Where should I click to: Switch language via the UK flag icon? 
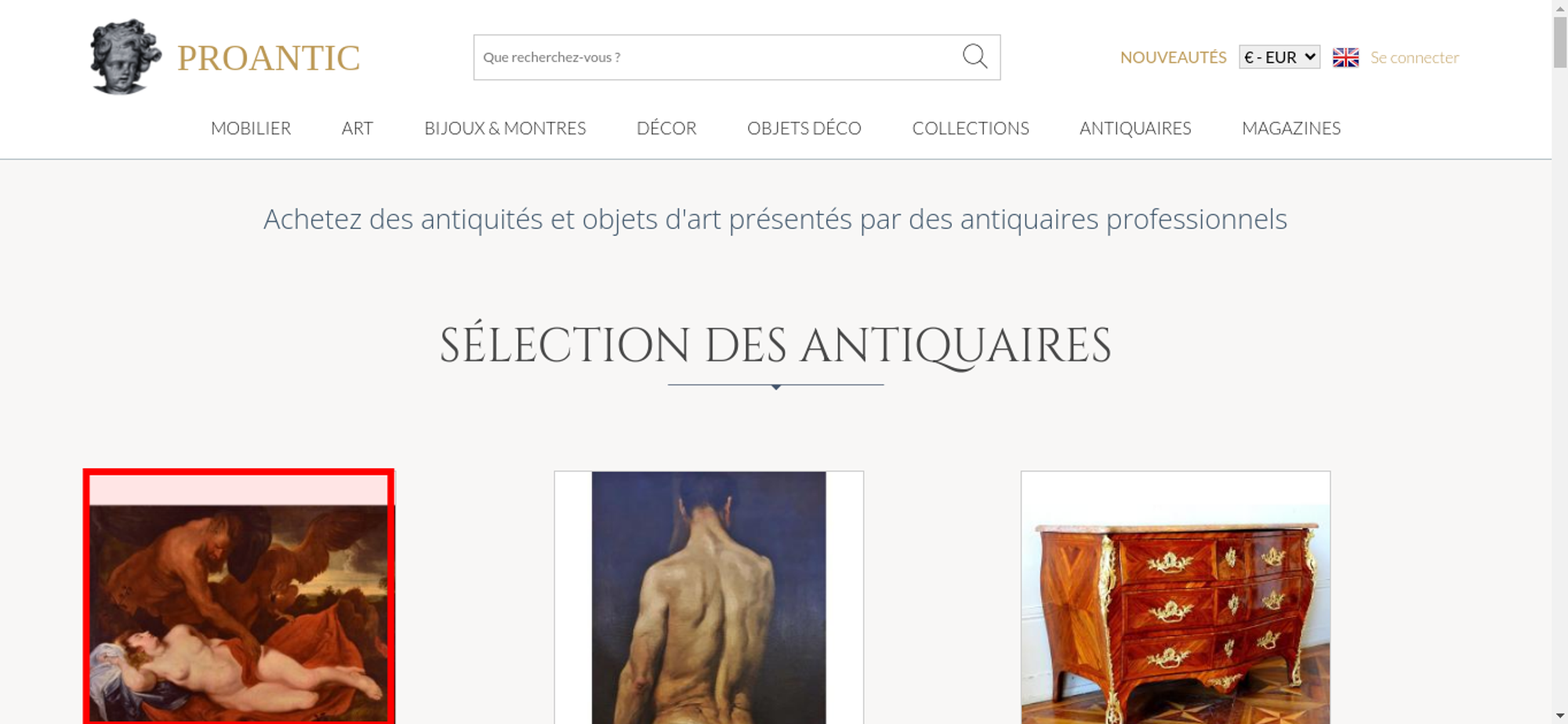point(1345,57)
